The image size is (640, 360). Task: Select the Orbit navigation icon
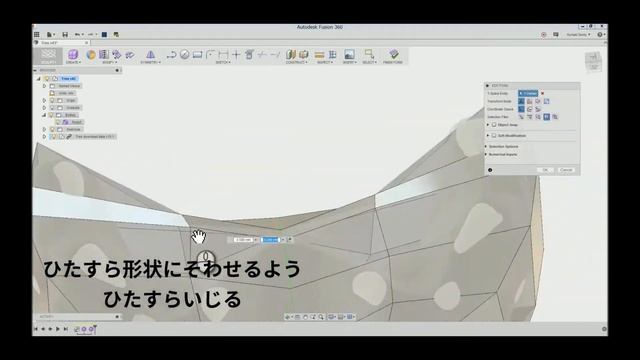288,317
